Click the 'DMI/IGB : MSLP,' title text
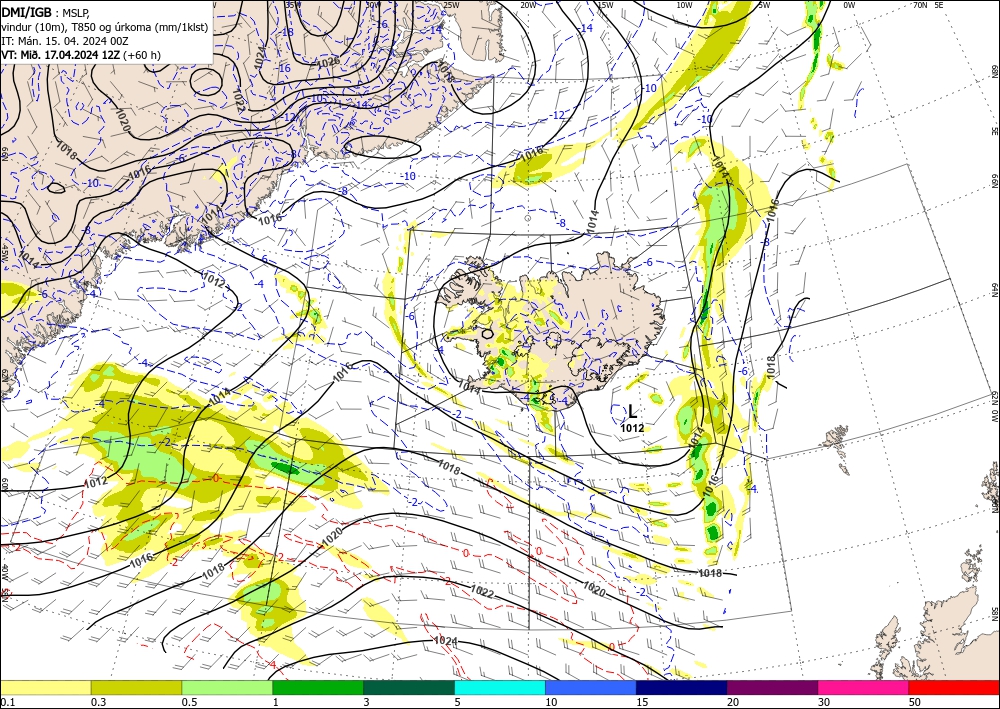1000x709 pixels. coord(45,12)
